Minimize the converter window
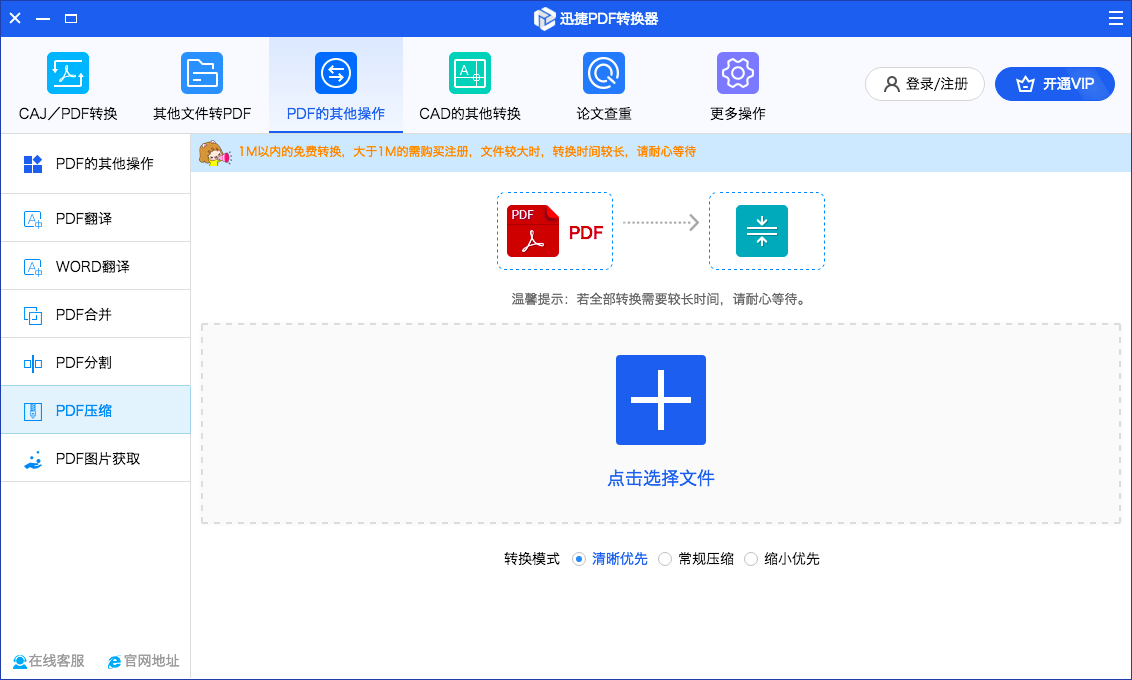This screenshot has height=680, width=1132. pyautogui.click(x=43, y=18)
